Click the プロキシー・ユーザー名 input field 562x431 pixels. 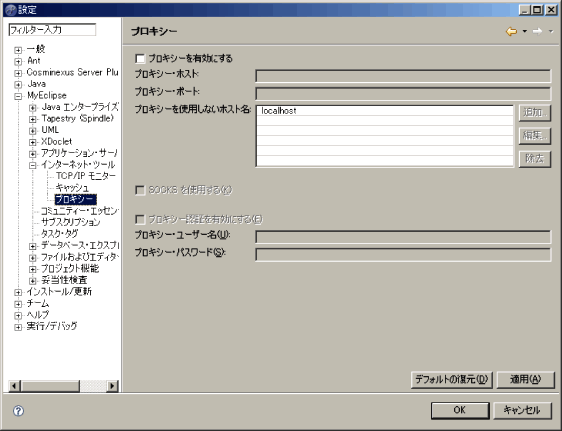click(x=403, y=237)
